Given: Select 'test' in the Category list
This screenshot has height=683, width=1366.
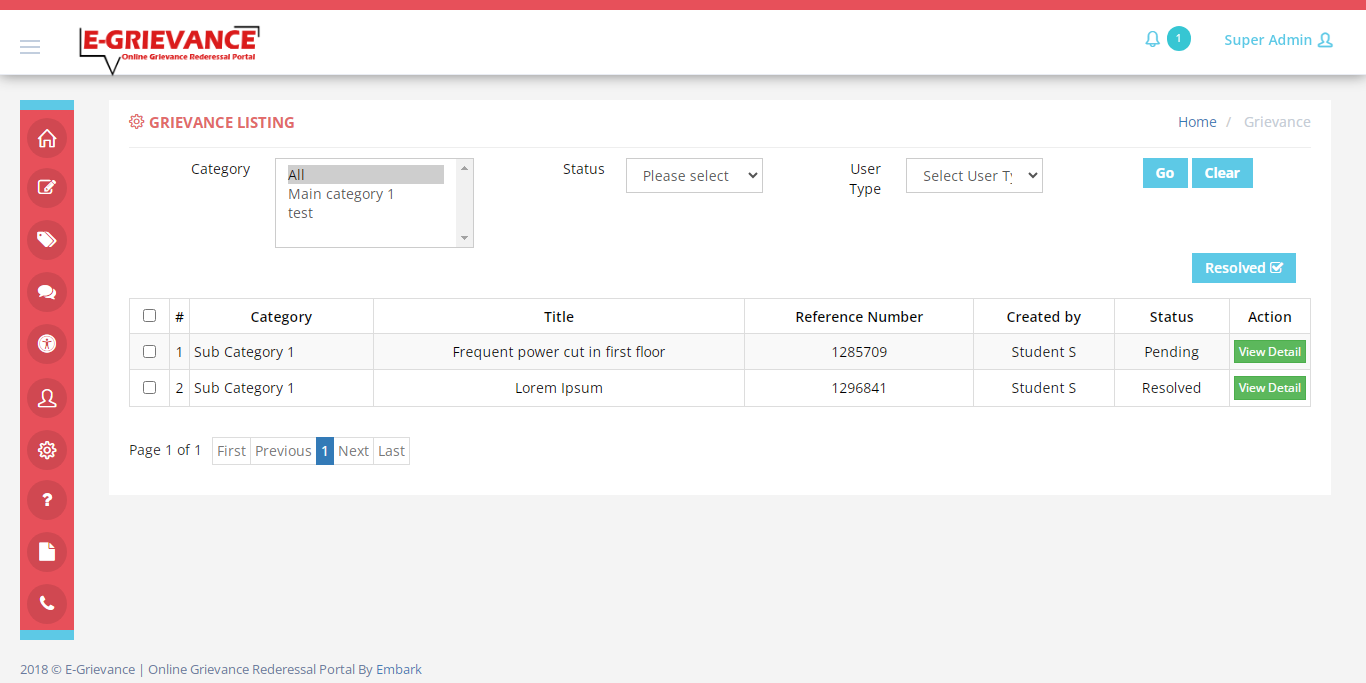Looking at the screenshot, I should pos(301,213).
